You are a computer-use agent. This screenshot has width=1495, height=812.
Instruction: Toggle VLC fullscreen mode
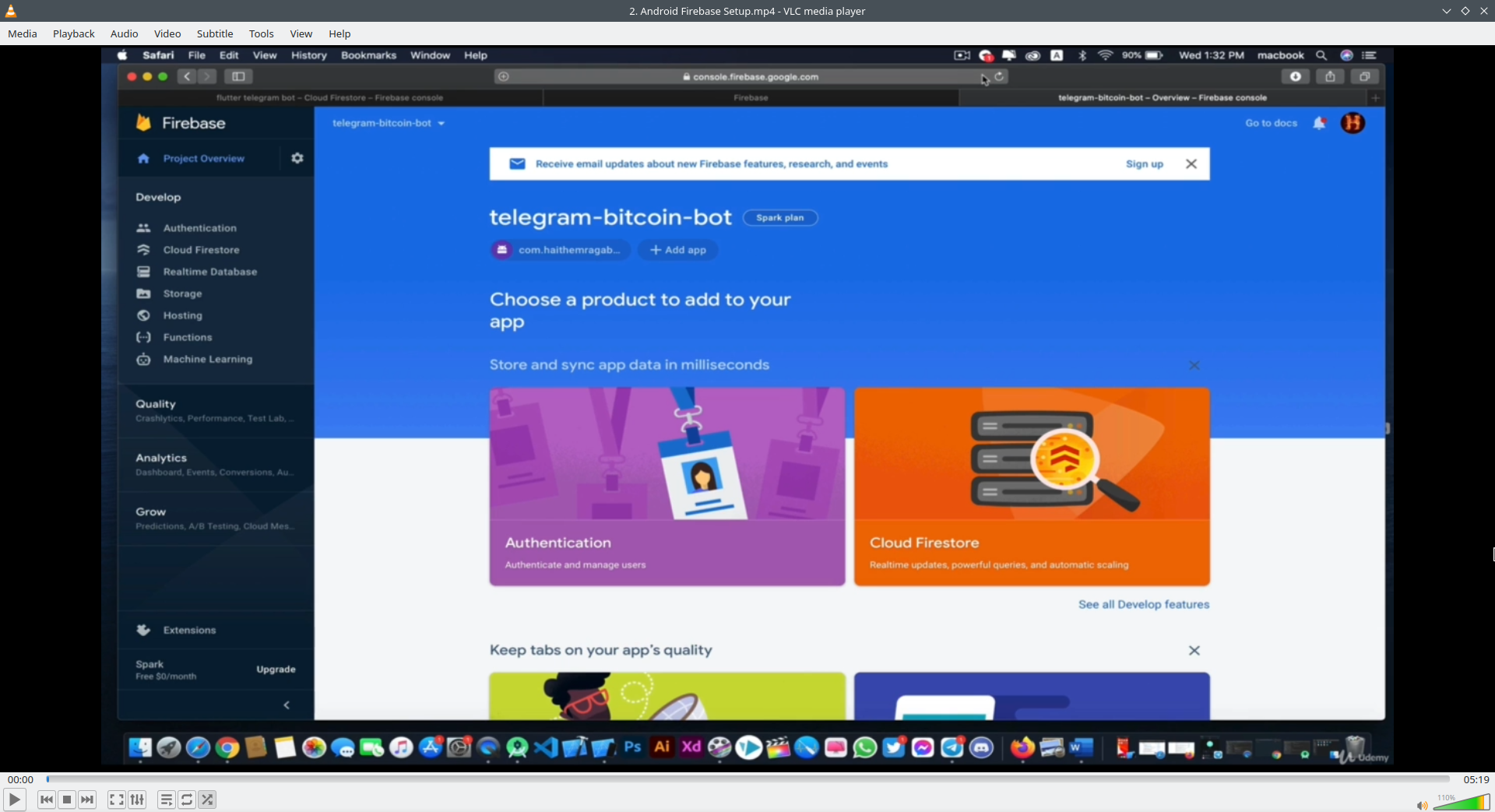coord(116,800)
